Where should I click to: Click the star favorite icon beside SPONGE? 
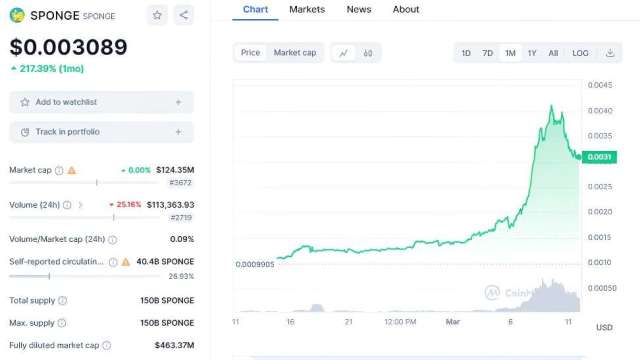point(157,16)
